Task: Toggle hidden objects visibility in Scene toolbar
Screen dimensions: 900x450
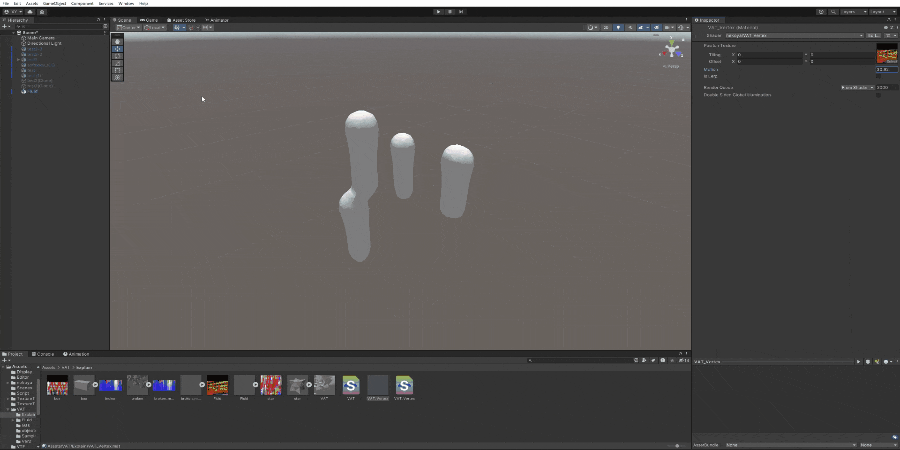Action: click(x=655, y=27)
